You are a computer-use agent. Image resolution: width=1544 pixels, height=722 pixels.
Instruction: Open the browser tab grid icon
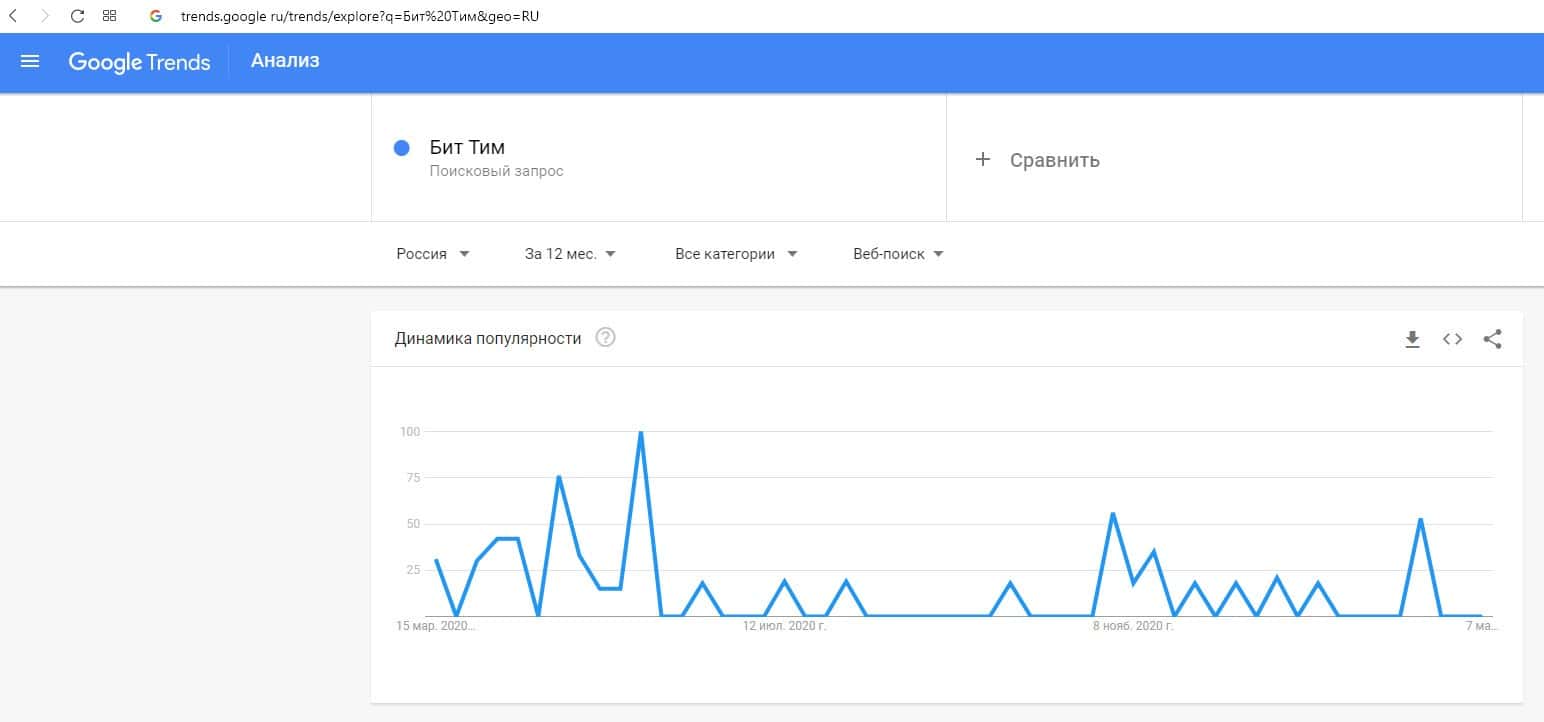109,16
